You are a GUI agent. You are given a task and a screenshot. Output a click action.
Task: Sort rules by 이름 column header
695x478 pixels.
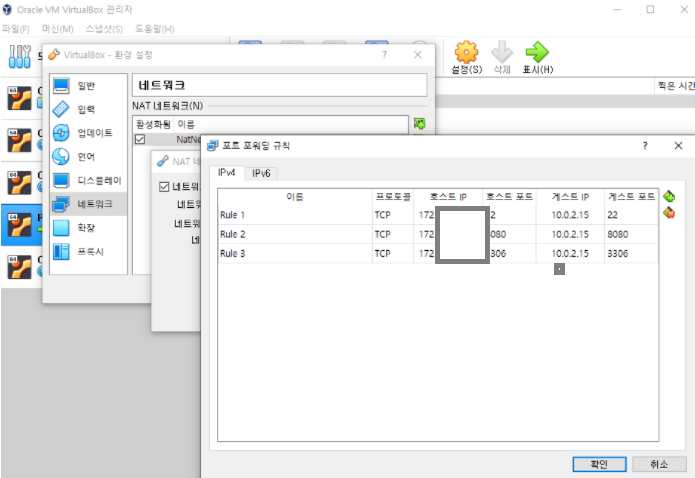click(295, 196)
